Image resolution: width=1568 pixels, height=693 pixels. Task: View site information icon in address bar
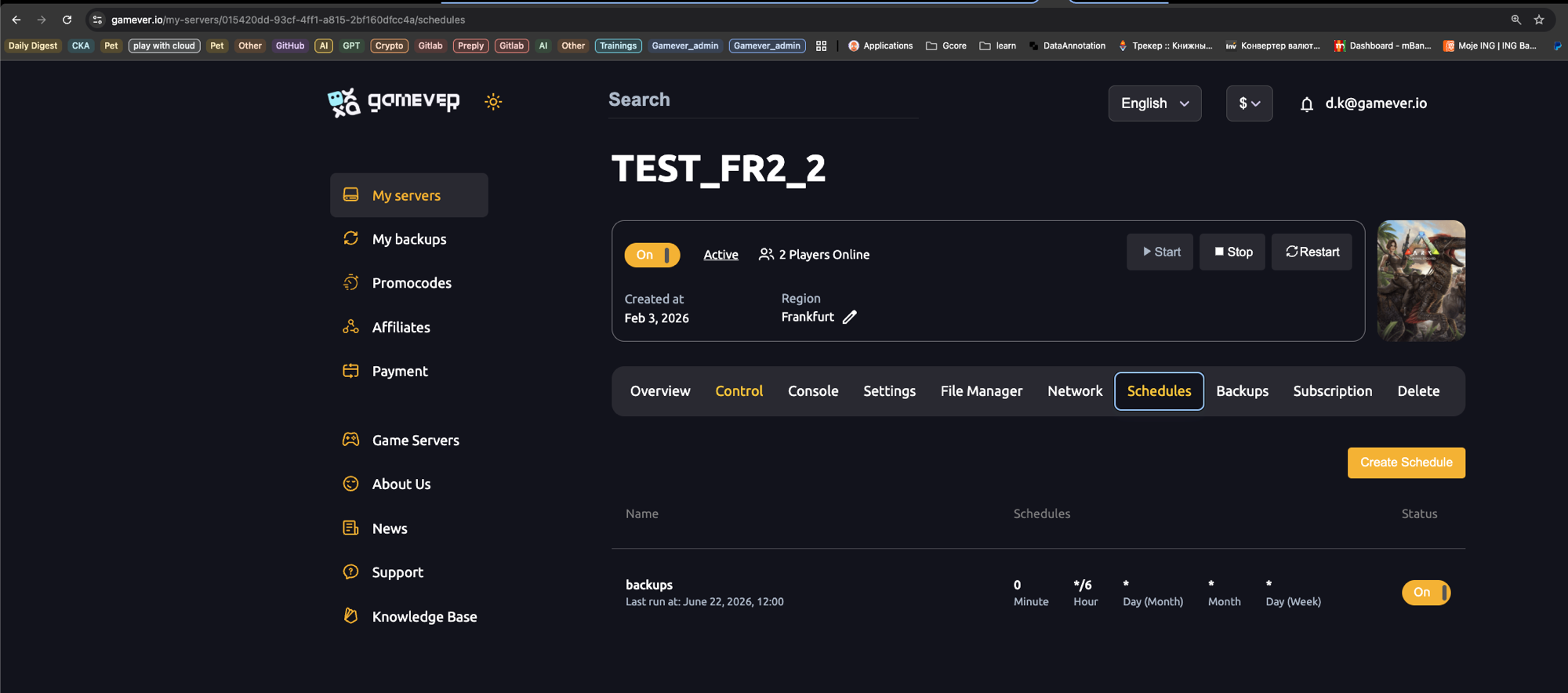point(97,20)
